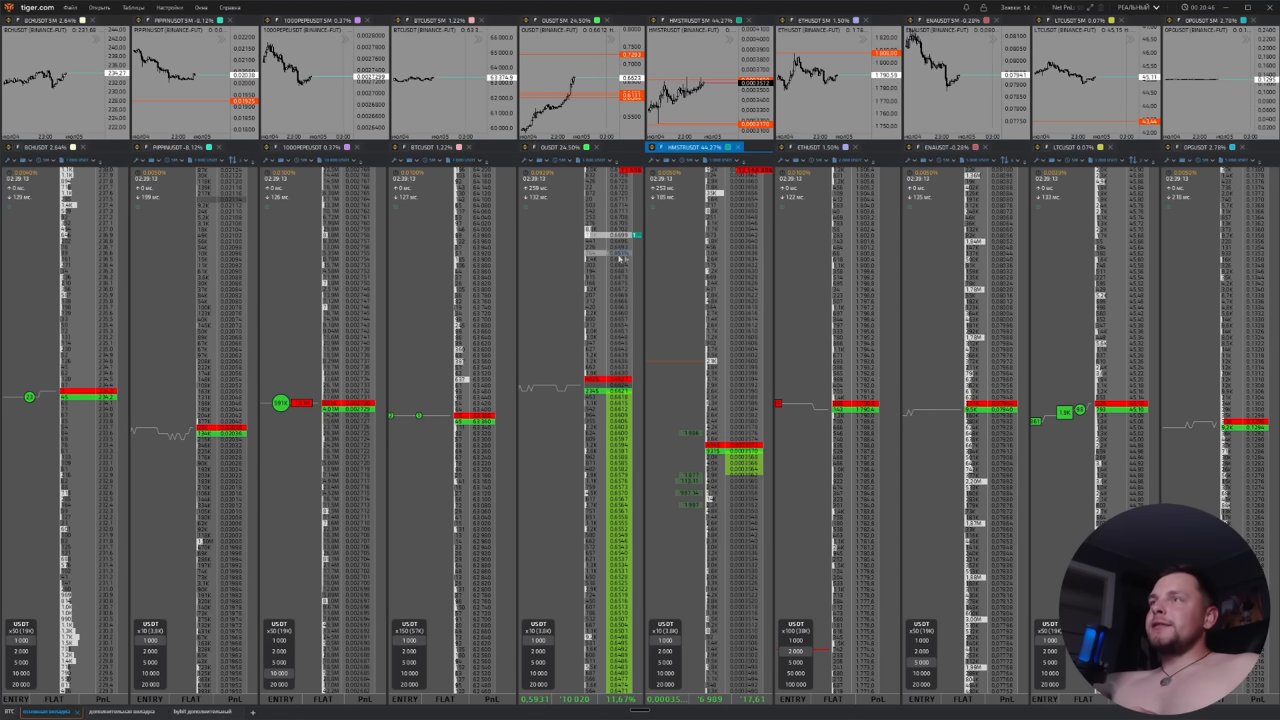Click the tiger.com logo icon
1280x720 pixels.
(9, 8)
